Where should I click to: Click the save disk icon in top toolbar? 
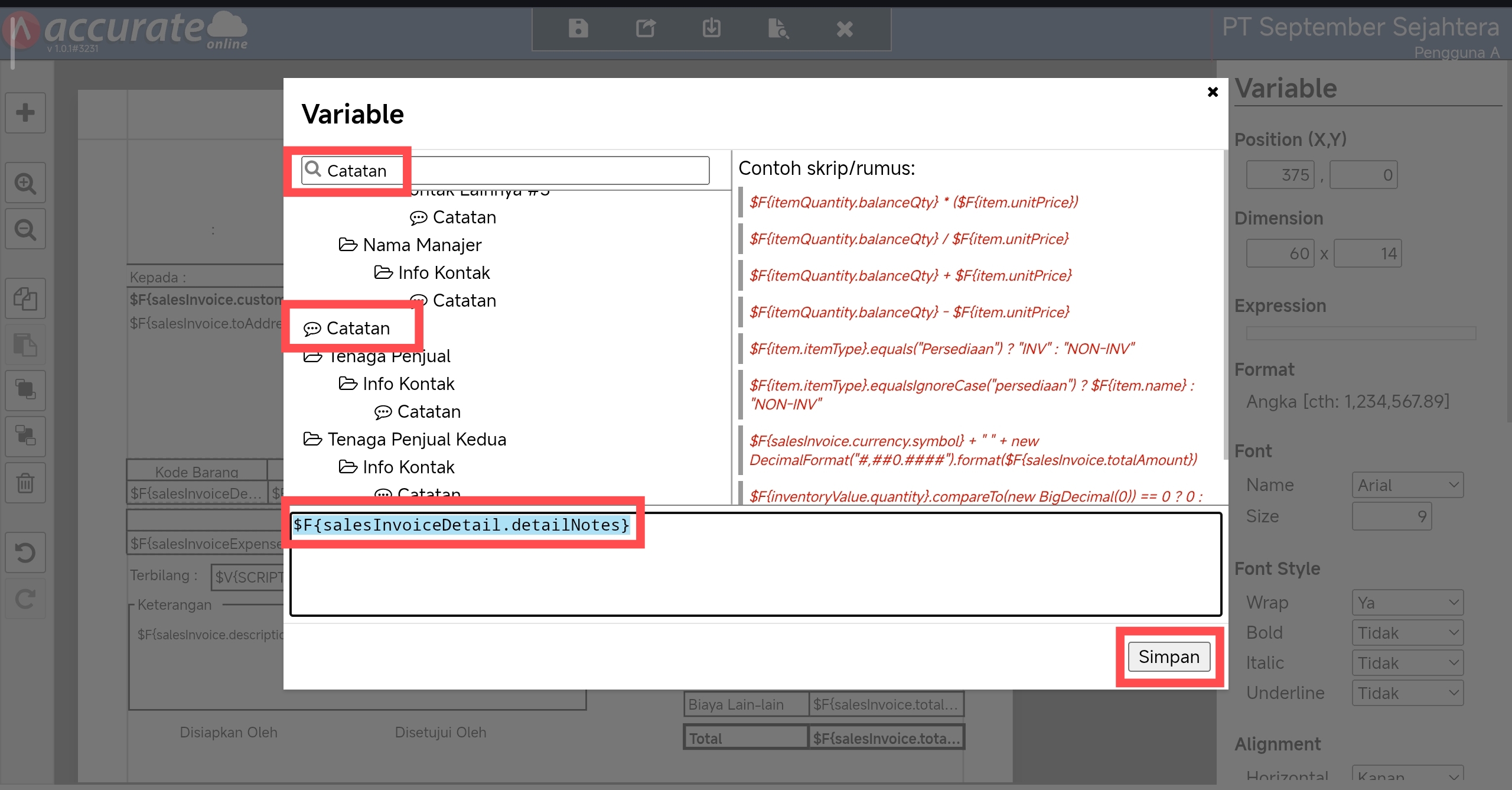[x=578, y=28]
